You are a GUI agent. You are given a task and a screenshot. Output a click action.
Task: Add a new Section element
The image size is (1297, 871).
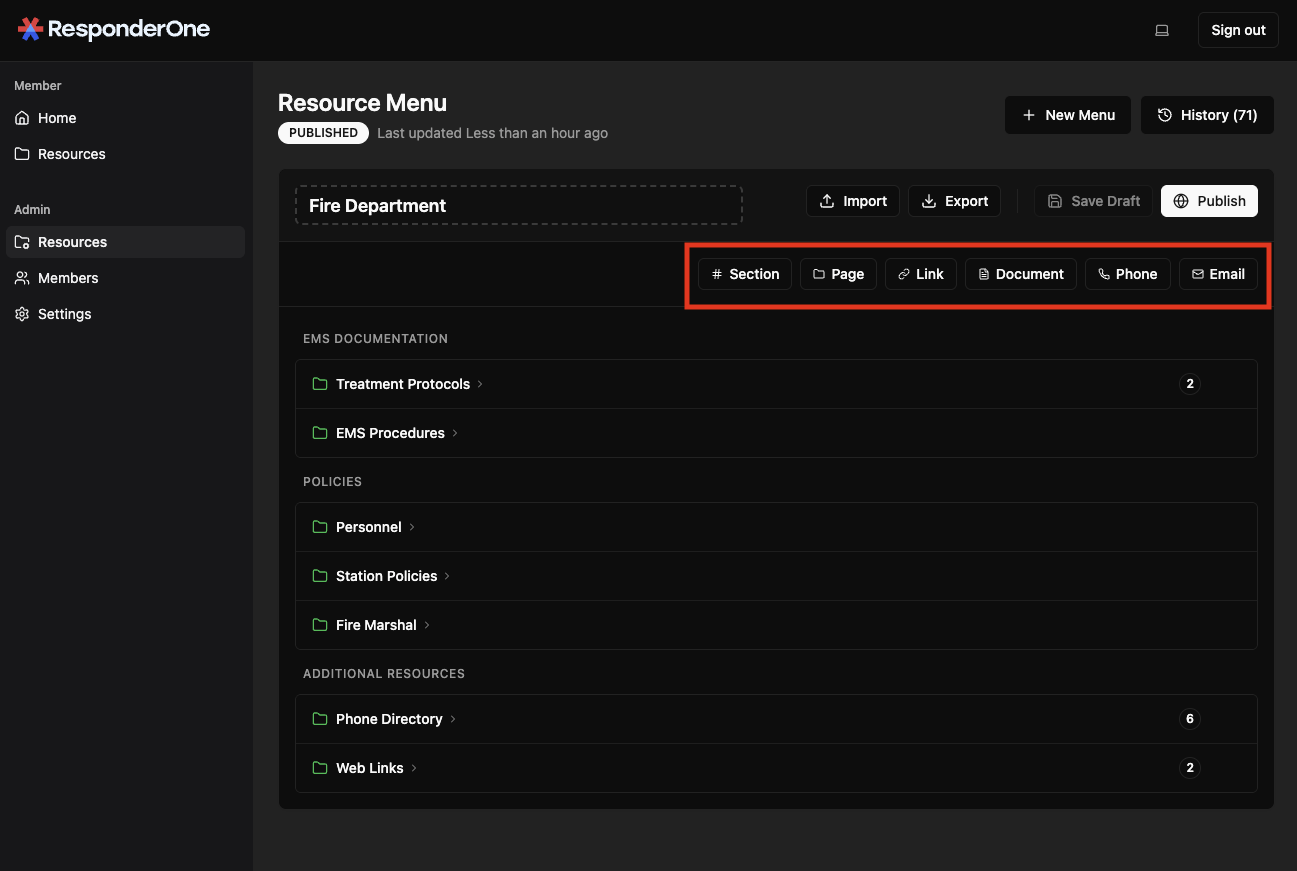745,274
